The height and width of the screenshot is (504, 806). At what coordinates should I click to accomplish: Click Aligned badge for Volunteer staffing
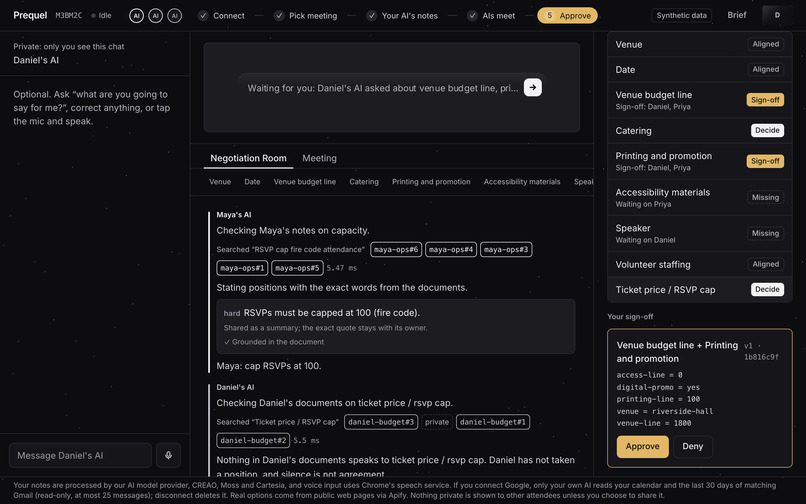click(765, 264)
